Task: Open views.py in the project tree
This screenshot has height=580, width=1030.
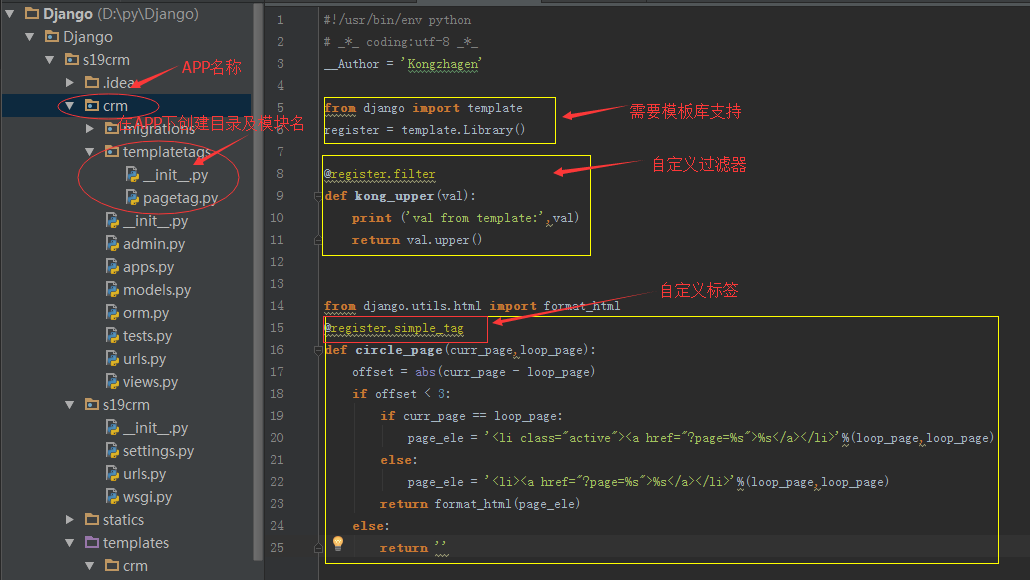Action: [150, 382]
